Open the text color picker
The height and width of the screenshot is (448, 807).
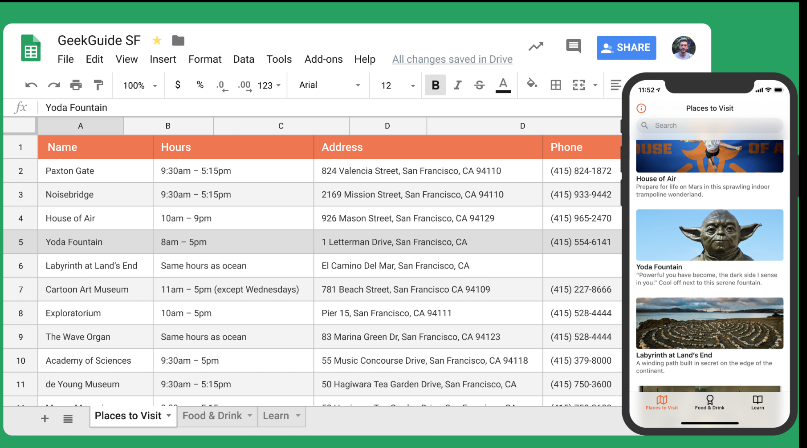click(503, 85)
